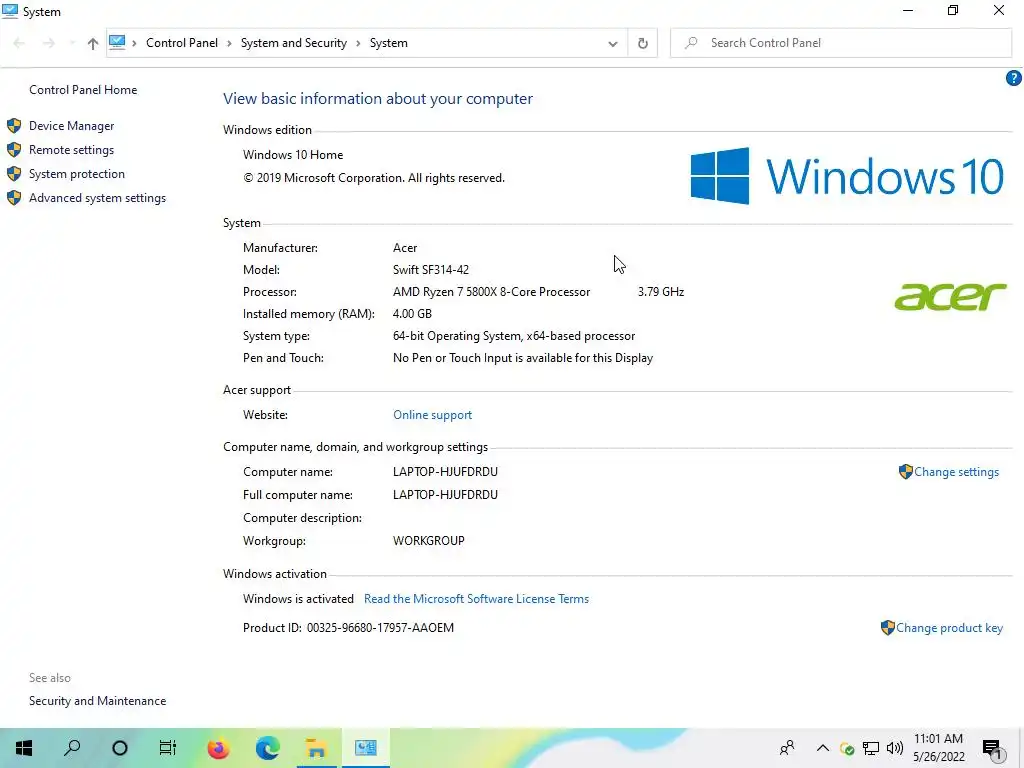Open the People icon in taskbar
This screenshot has height=768, width=1024.
[x=788, y=748]
